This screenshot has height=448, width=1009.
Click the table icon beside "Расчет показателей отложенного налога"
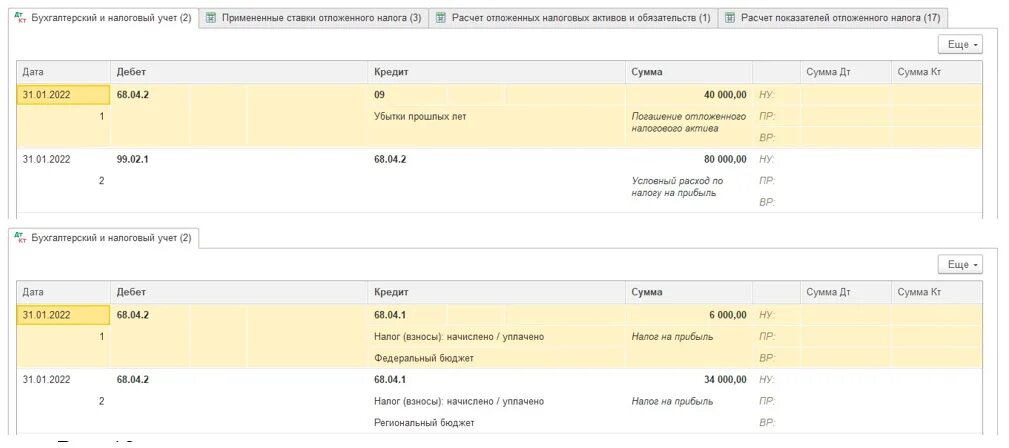[730, 18]
